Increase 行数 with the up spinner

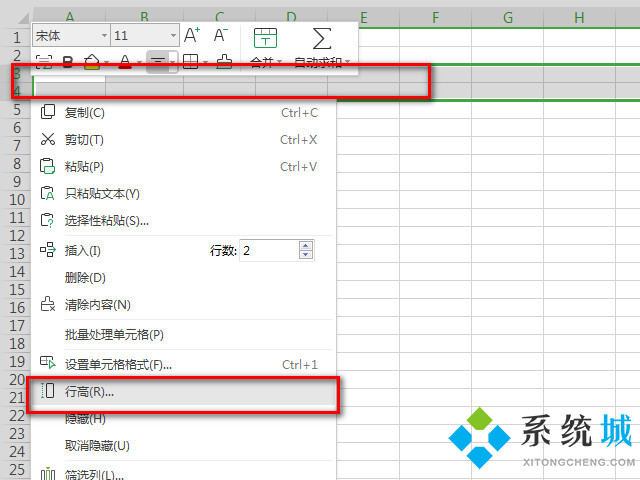[306, 245]
